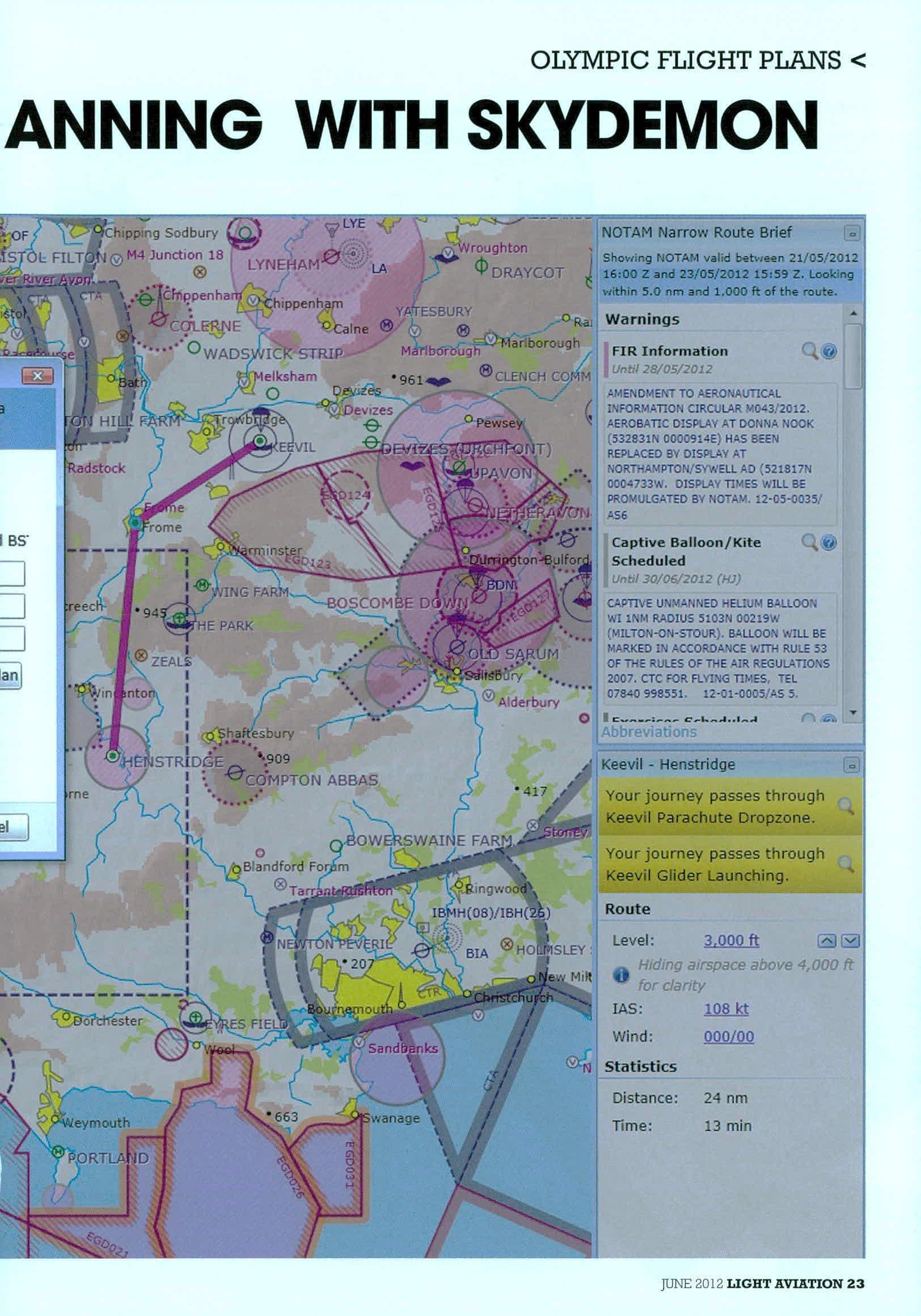Screen dimensions: 921x1316
Task: Click the Compton Abbas airfield symbol
Action: point(235,773)
